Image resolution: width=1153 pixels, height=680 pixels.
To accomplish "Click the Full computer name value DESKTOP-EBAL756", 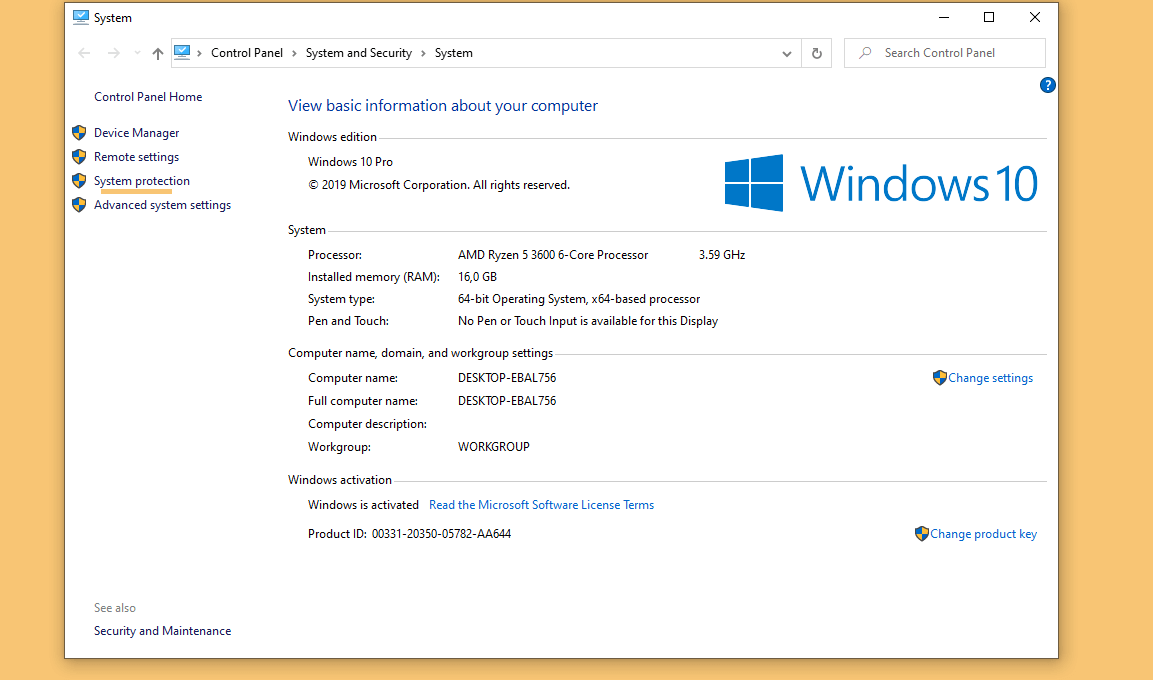I will [x=507, y=401].
